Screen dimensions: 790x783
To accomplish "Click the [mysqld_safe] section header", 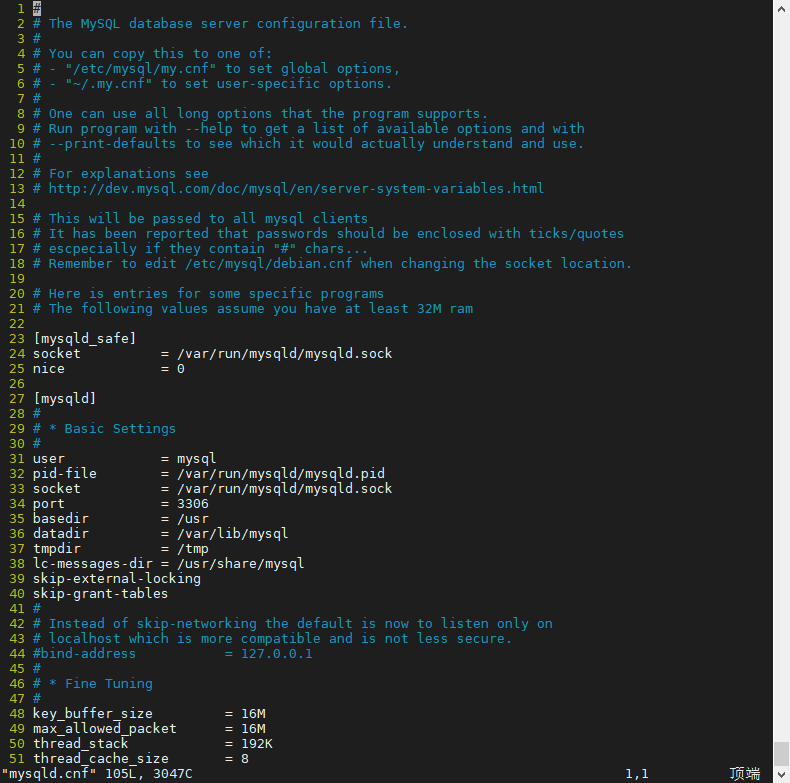I will [84, 339].
